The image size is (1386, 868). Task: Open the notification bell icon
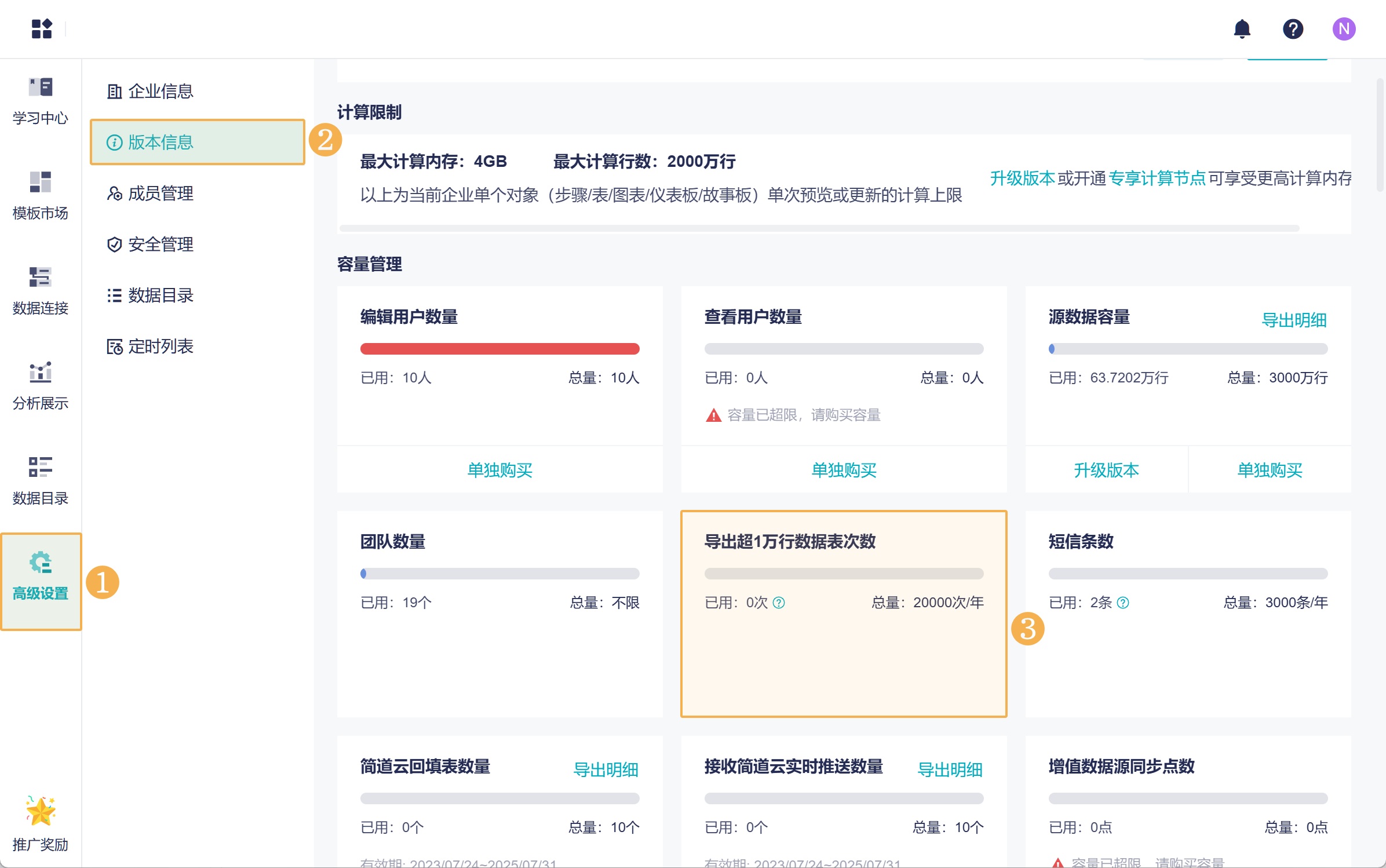1242,28
